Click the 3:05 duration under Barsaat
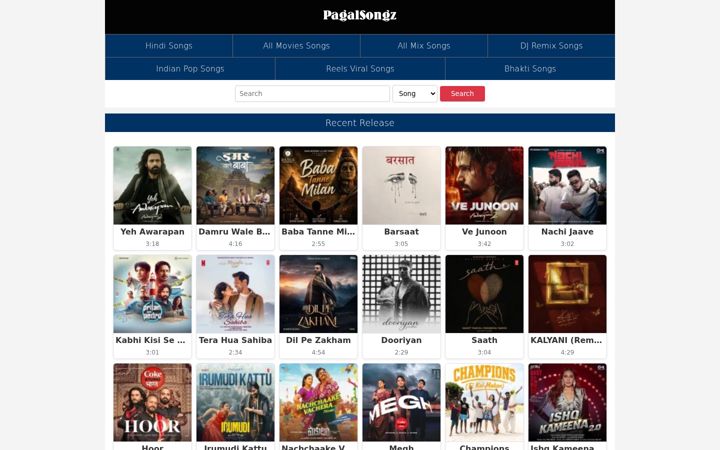 [401, 244]
